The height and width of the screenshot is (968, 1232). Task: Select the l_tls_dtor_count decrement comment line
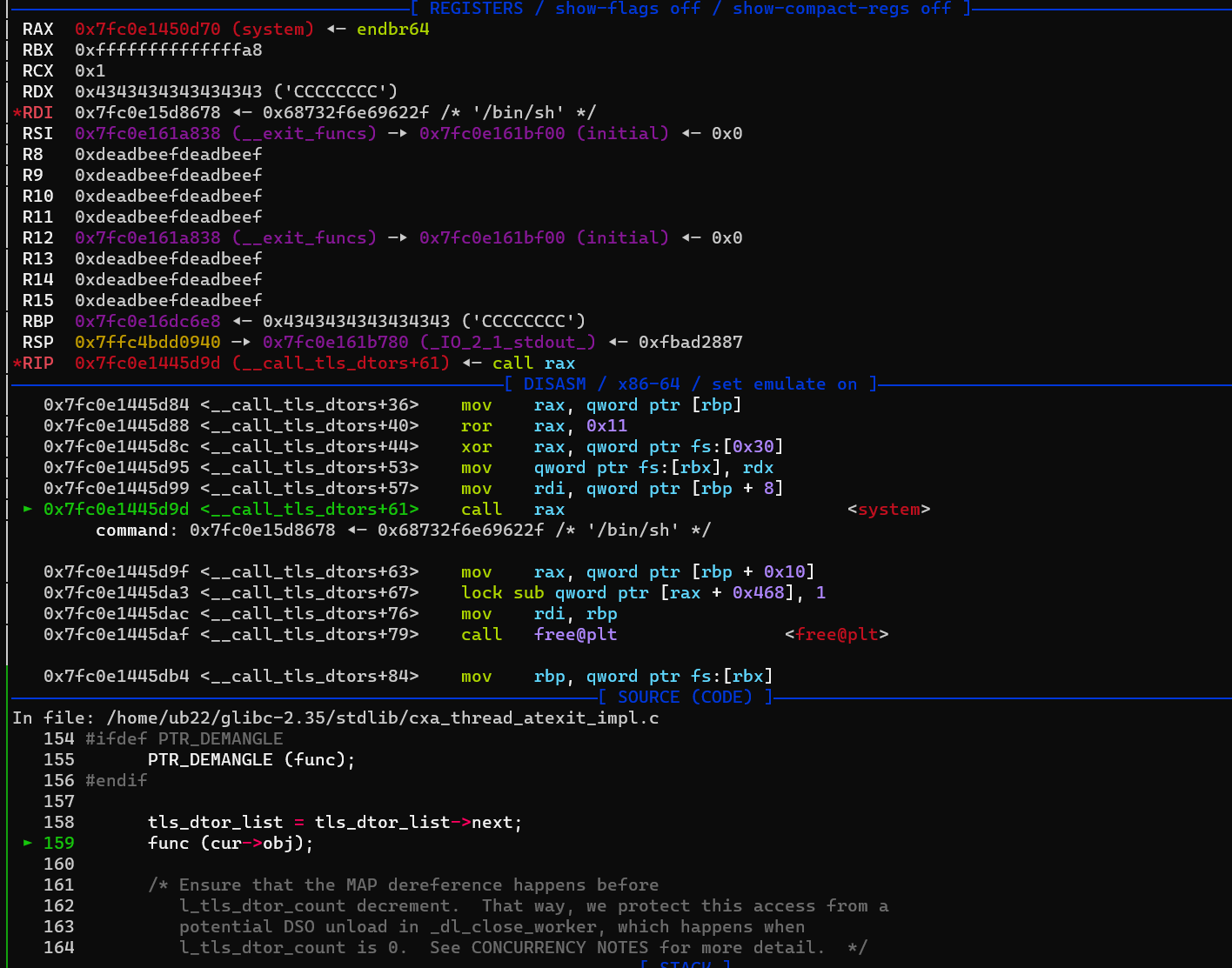click(533, 905)
